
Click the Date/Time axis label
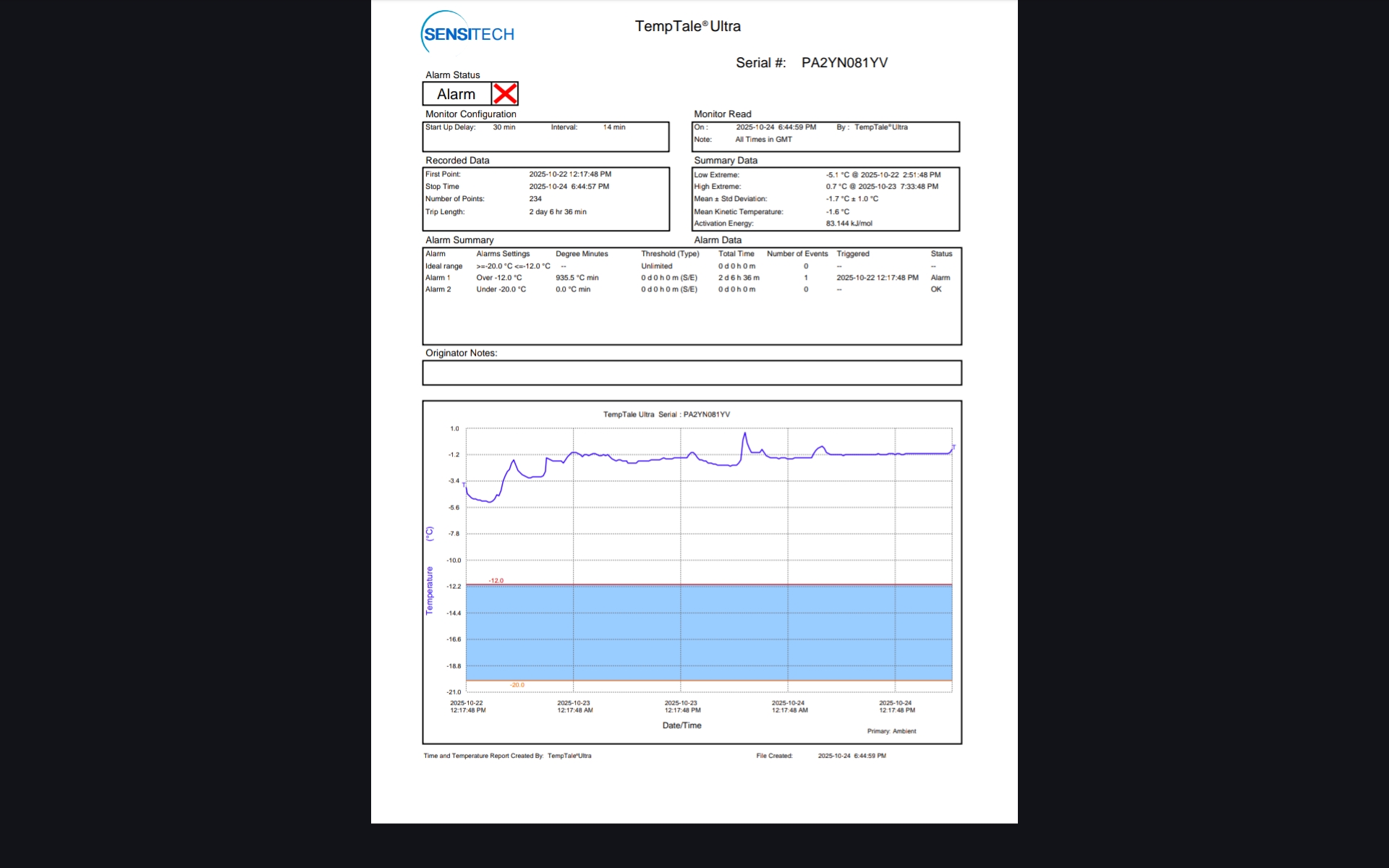681,726
